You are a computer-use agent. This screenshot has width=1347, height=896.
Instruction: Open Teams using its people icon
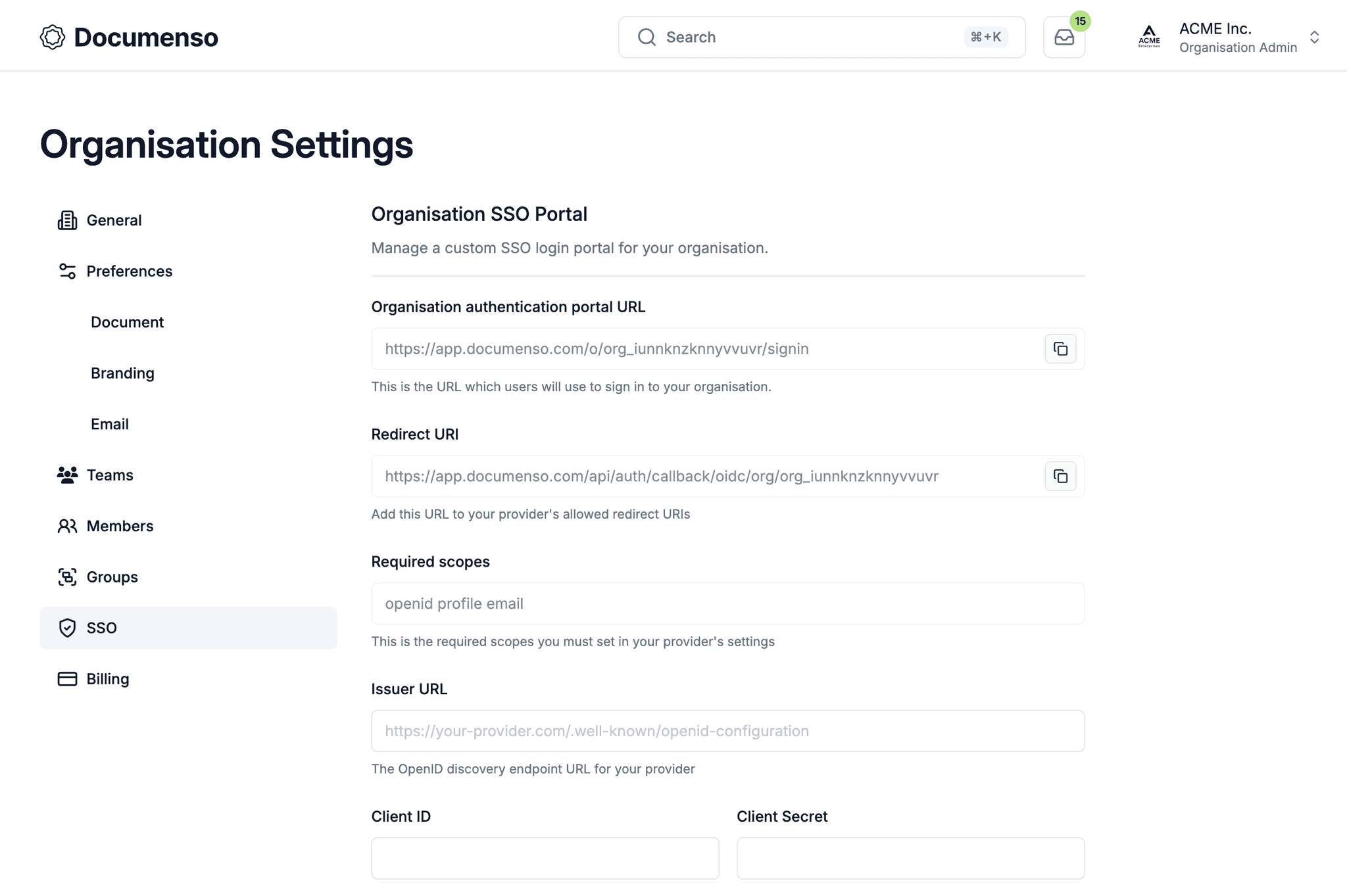point(67,475)
